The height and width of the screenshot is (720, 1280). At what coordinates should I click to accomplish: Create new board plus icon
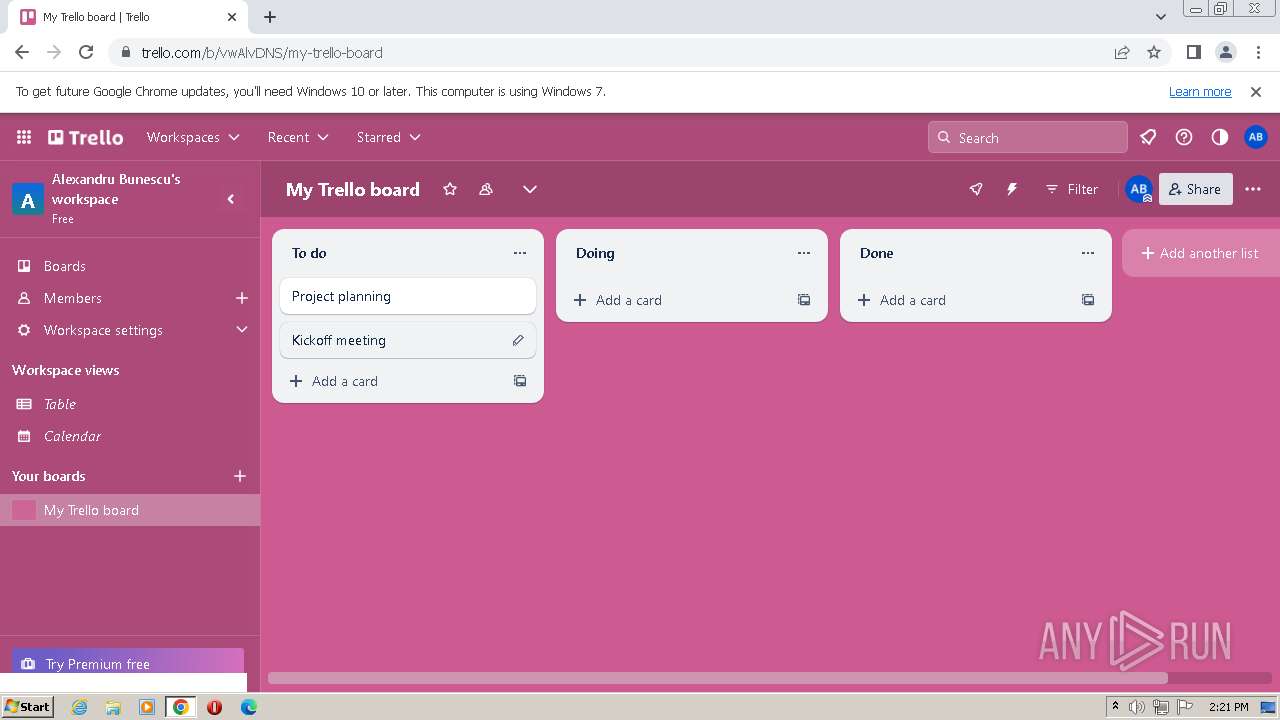[240, 476]
